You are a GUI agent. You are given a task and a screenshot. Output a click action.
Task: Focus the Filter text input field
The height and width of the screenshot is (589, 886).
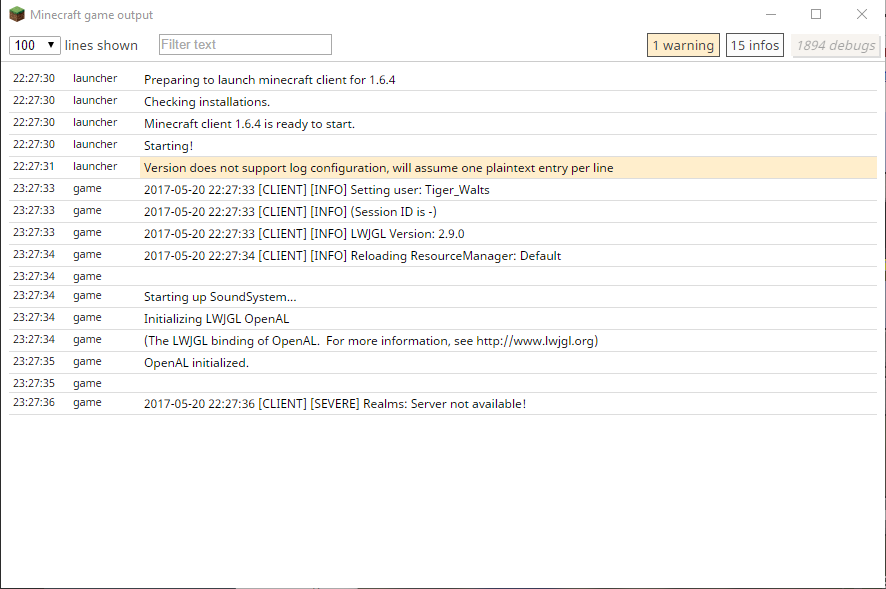click(x=245, y=45)
